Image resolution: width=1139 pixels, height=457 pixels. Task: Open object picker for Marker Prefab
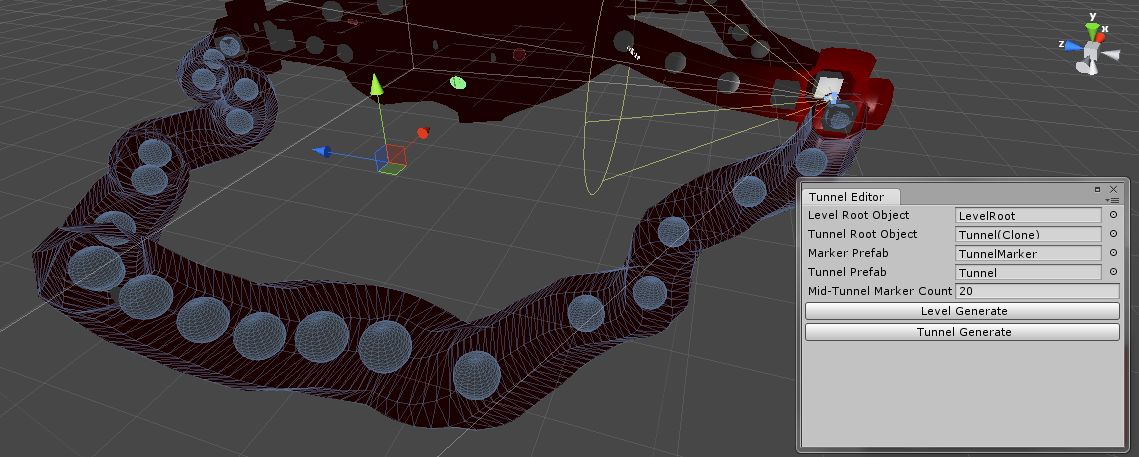pos(1113,253)
